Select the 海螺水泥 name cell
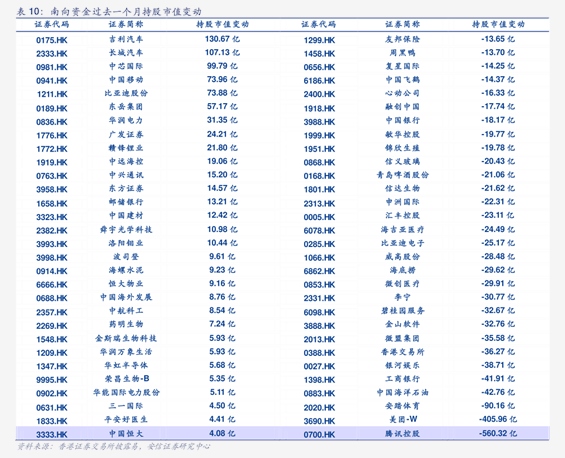Screen dimensions: 565x458 pos(126,270)
